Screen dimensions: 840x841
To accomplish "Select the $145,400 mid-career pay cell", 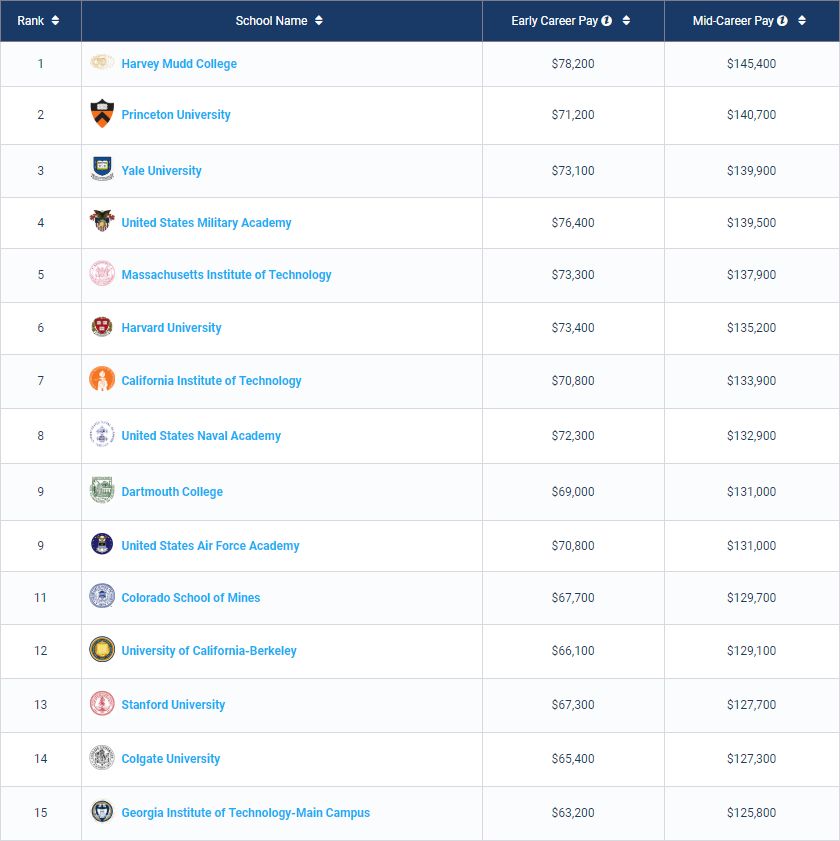I will (x=751, y=64).
